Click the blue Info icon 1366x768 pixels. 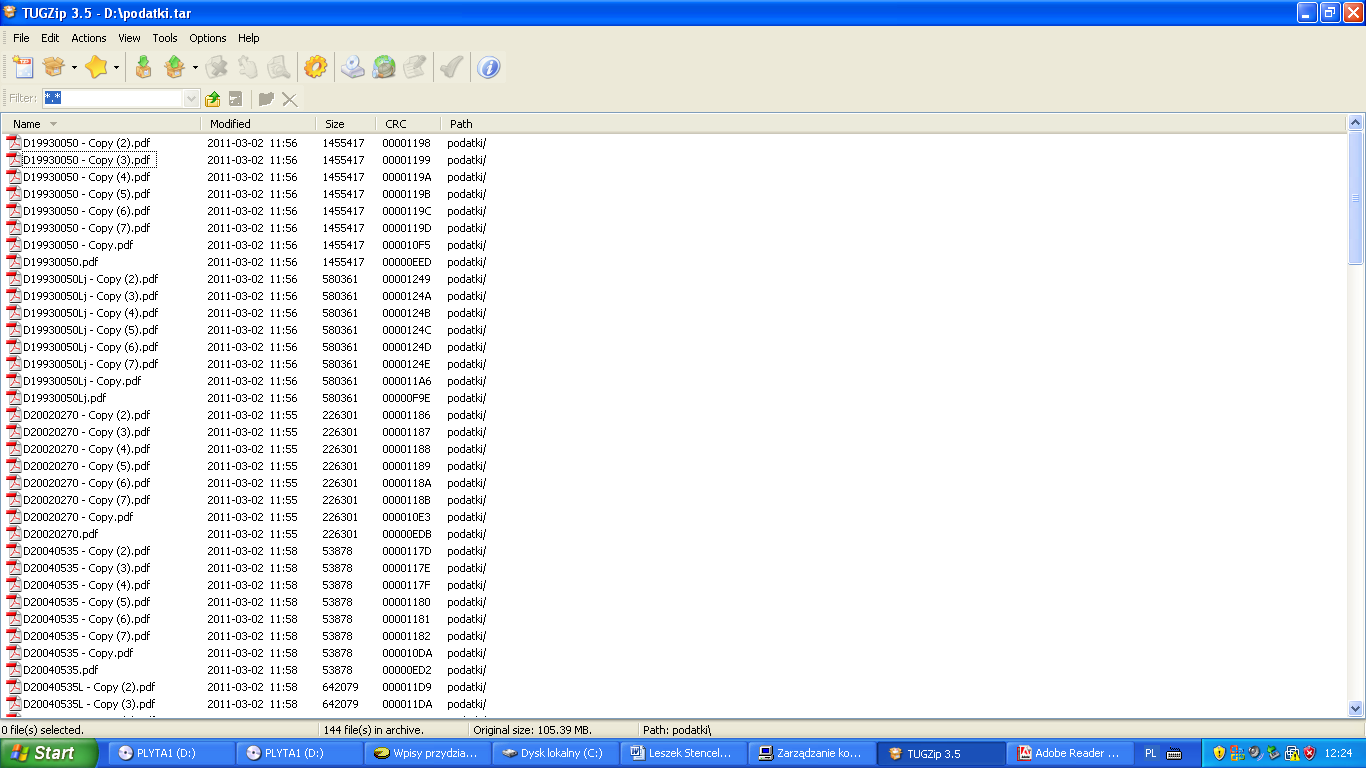tap(488, 67)
